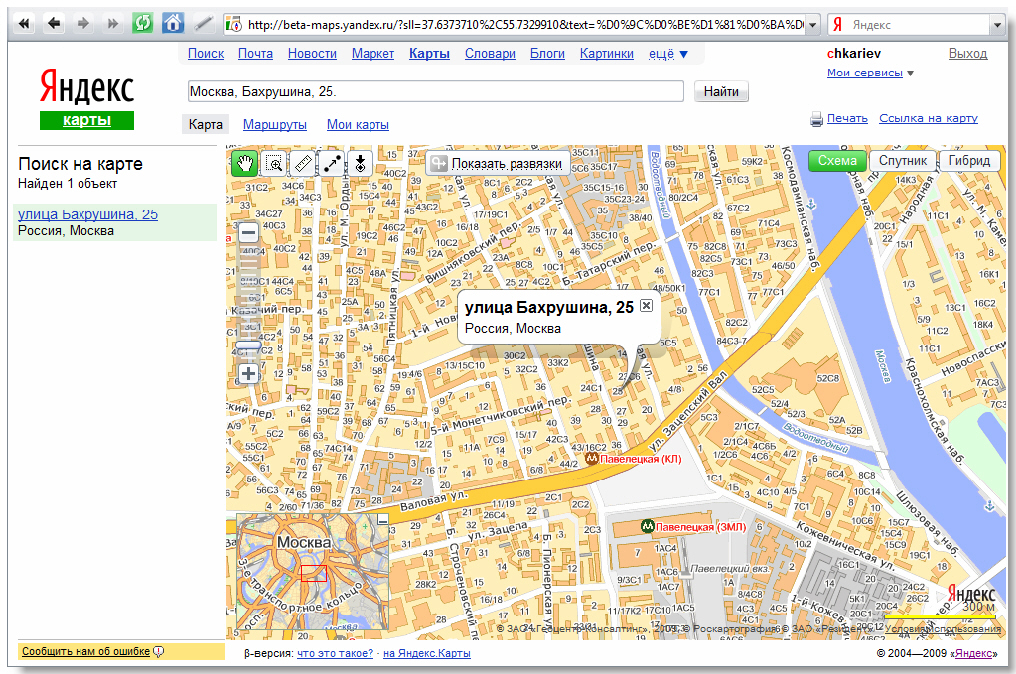The image size is (1016, 674).
Task: Open Карты in top navigation
Action: tap(429, 54)
